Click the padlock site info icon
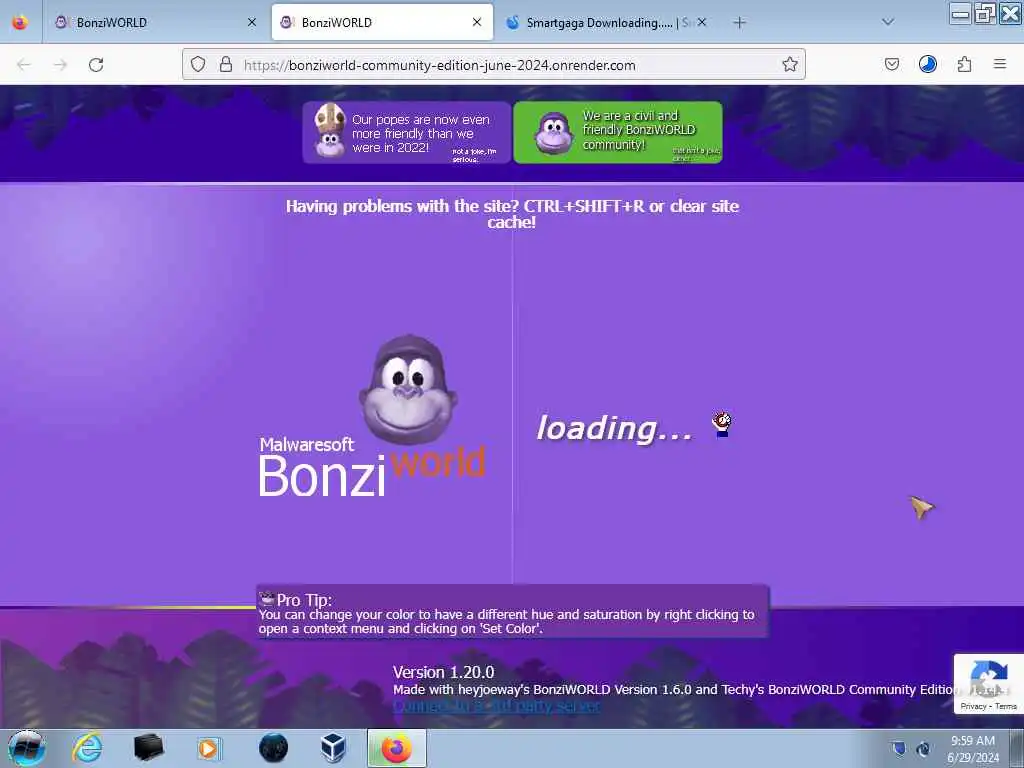Screen dimensions: 1024x768 (x=226, y=64)
